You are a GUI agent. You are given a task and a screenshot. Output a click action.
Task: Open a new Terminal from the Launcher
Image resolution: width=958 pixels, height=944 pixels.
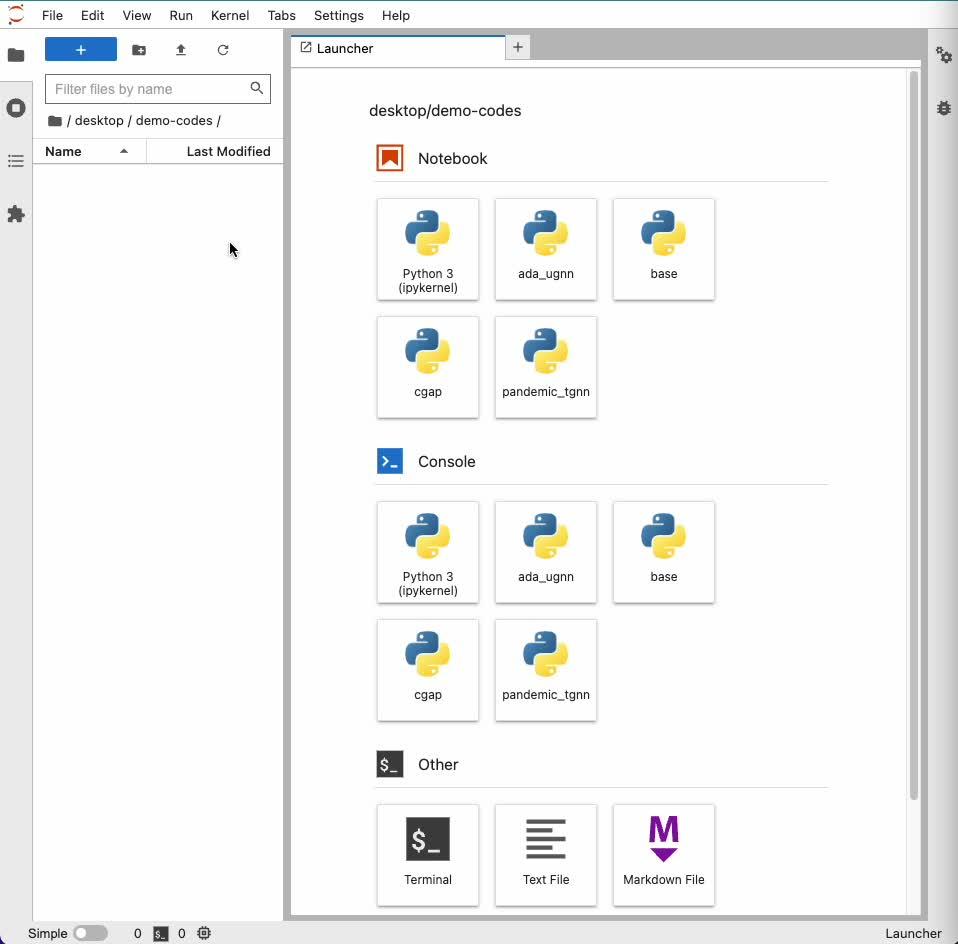428,855
